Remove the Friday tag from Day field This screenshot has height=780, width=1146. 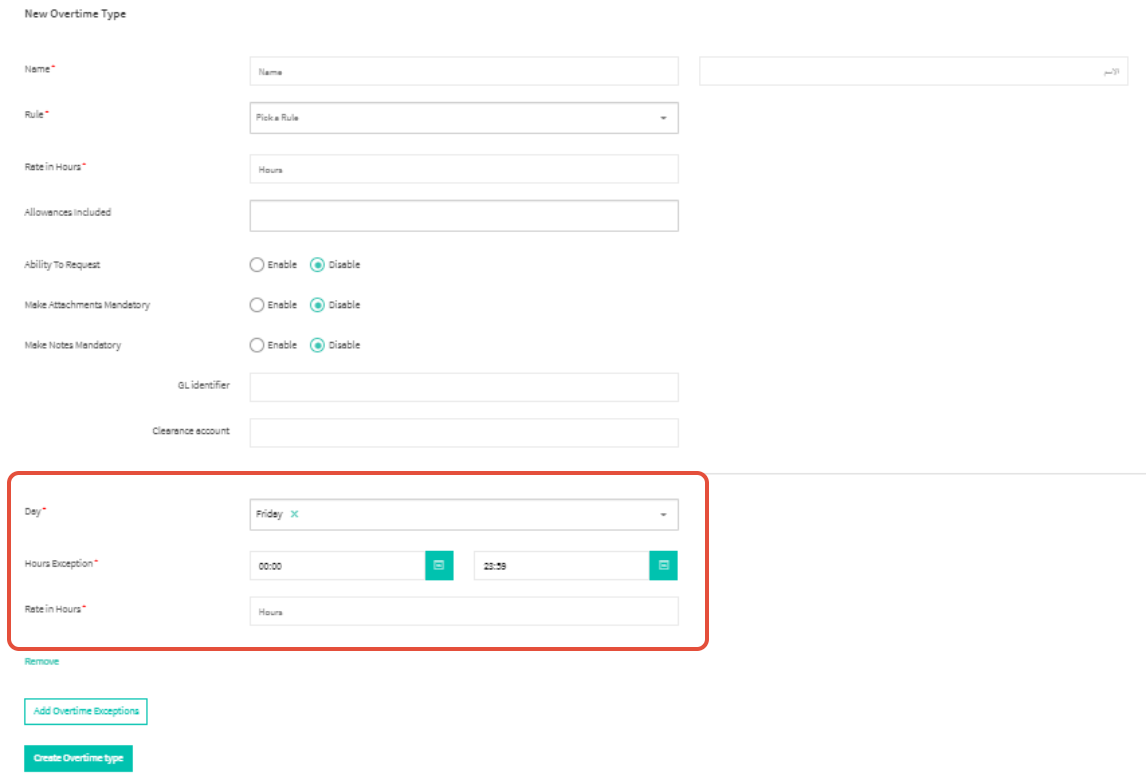[x=295, y=514]
